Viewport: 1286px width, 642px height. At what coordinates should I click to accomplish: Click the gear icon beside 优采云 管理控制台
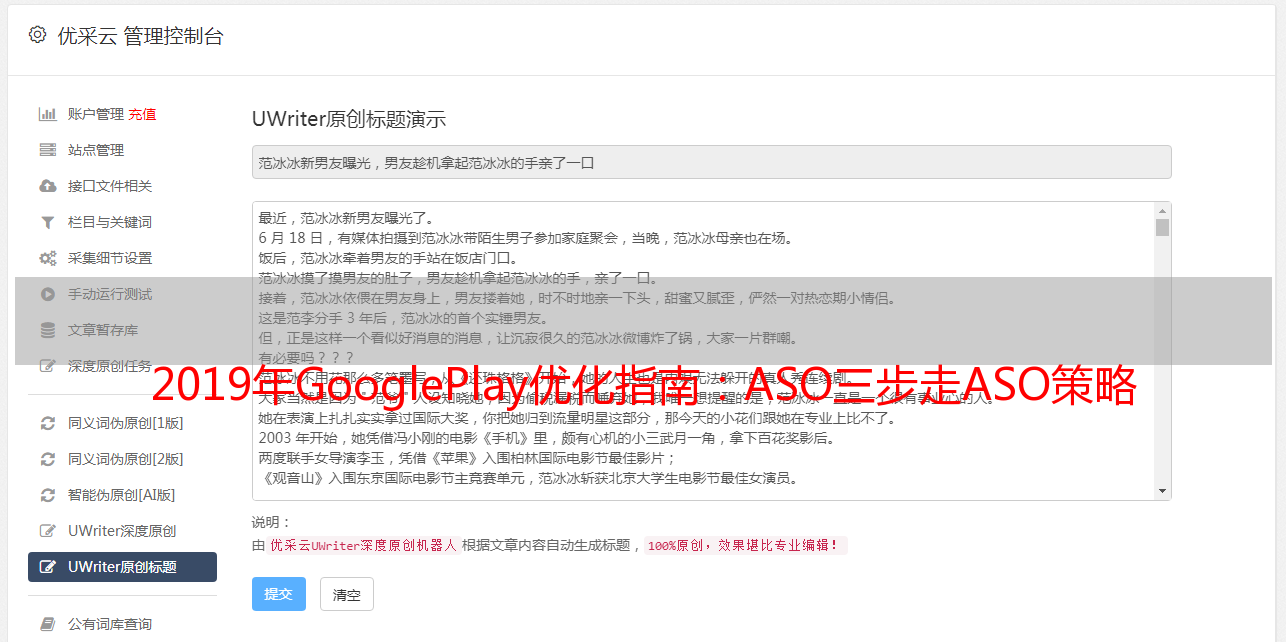37,35
